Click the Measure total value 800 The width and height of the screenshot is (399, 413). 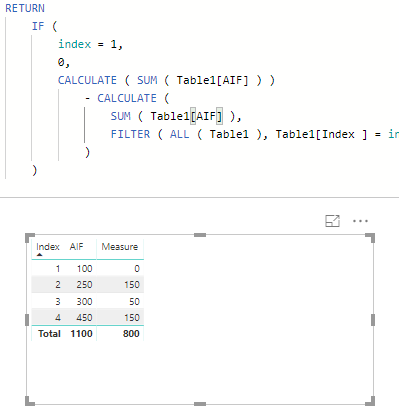(131, 334)
